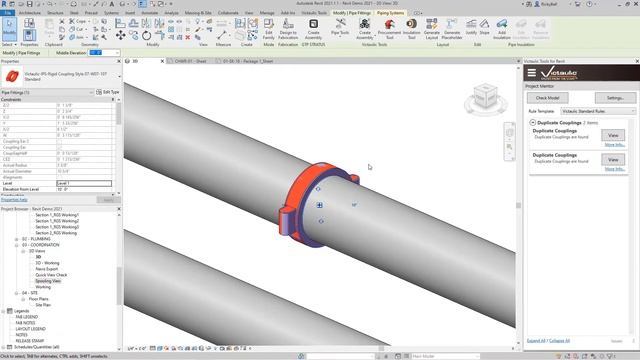Open the Systems ribbon tab
This screenshot has height=360, width=640.
tap(111, 13)
